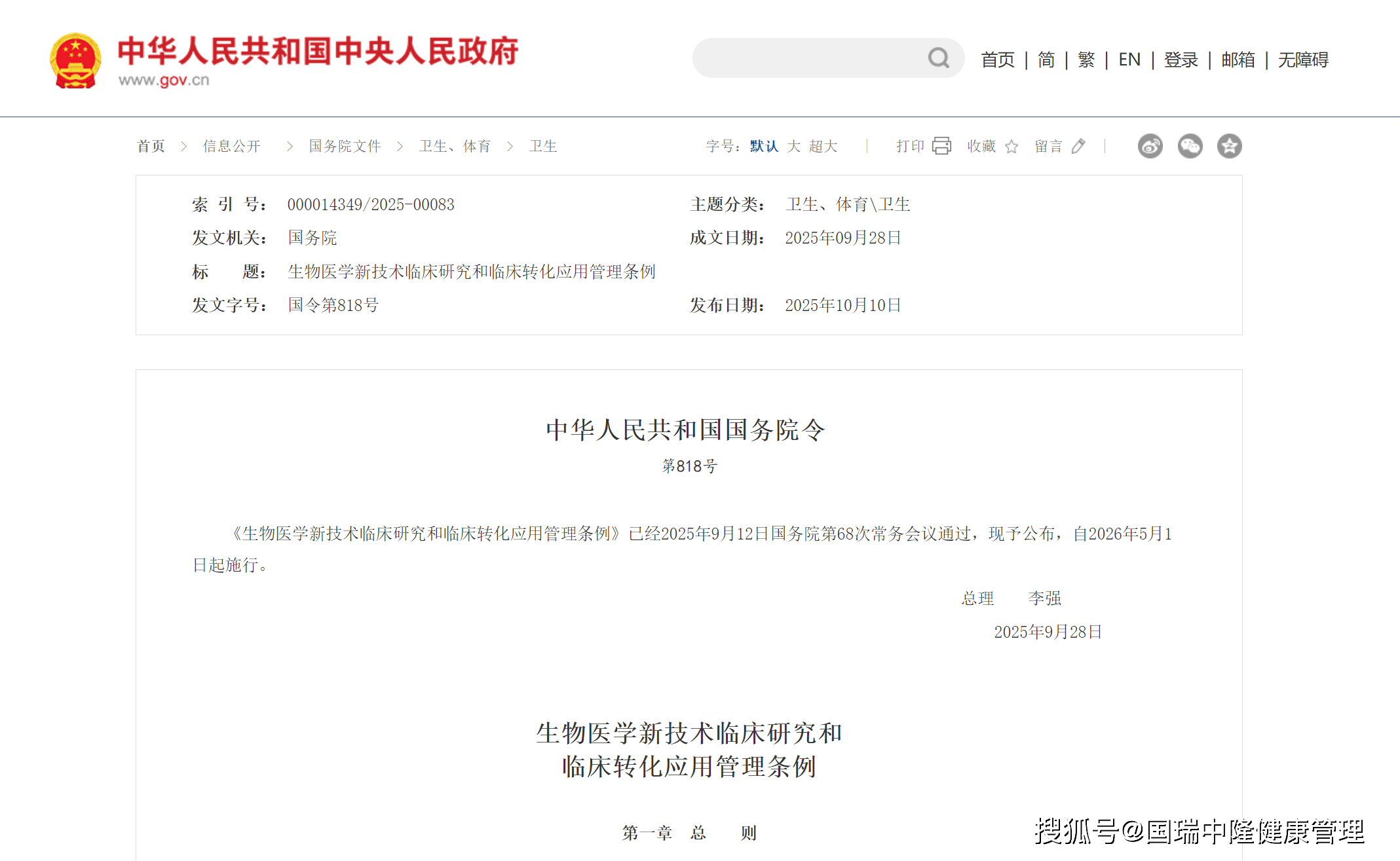Go to 首页 in top navigation
This screenshot has height=861, width=1400.
[997, 60]
